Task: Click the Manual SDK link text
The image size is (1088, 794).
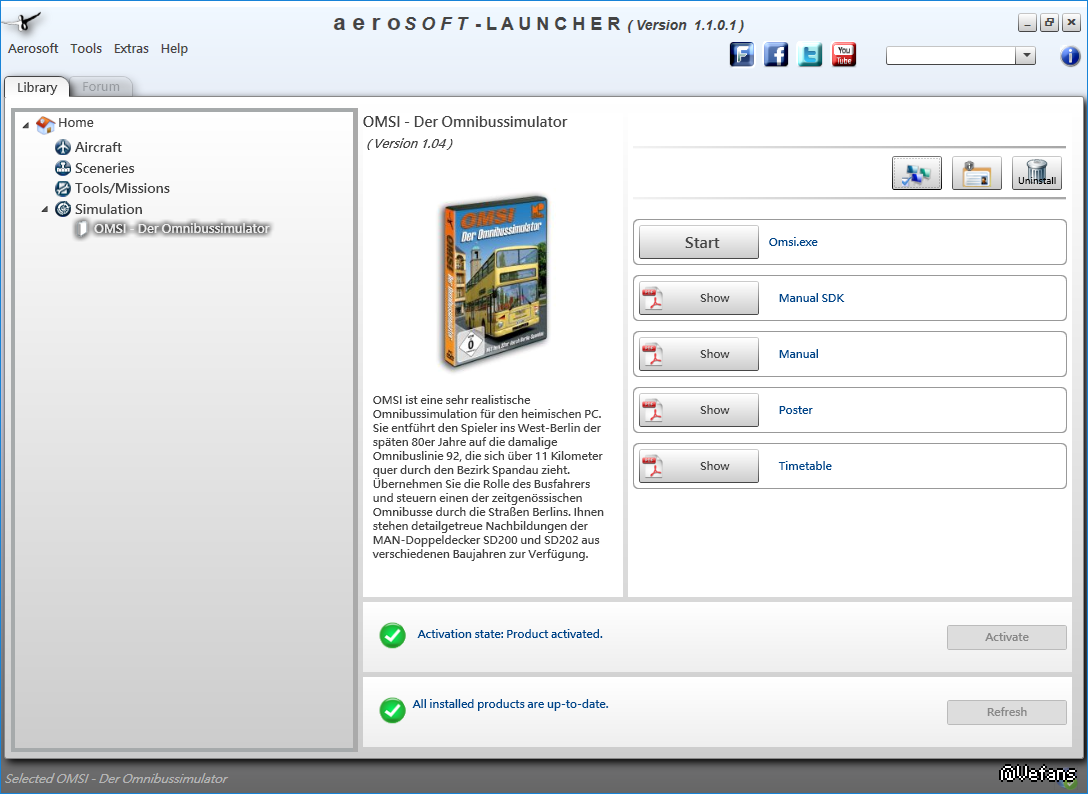Action: coord(811,298)
